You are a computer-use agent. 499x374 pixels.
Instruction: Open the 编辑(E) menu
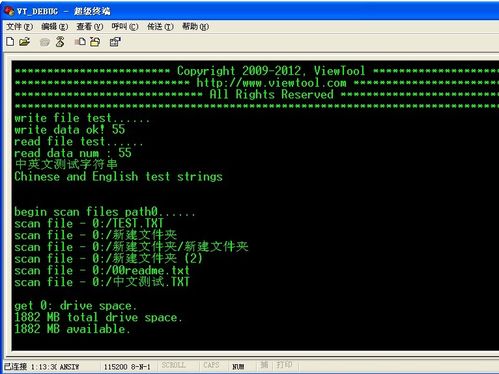54,27
